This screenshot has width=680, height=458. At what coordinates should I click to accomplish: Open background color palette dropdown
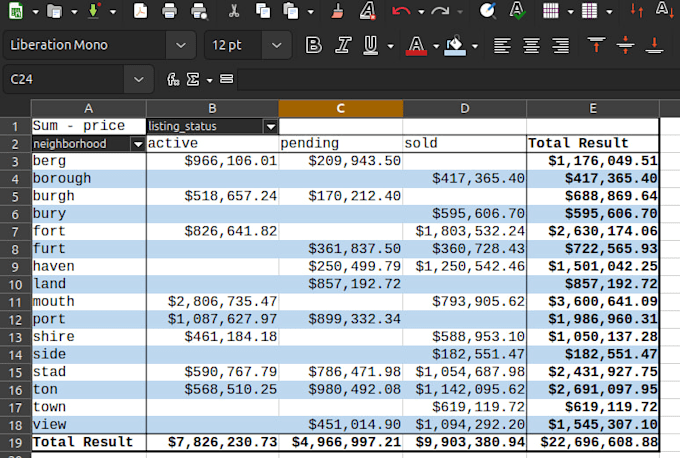[475, 46]
